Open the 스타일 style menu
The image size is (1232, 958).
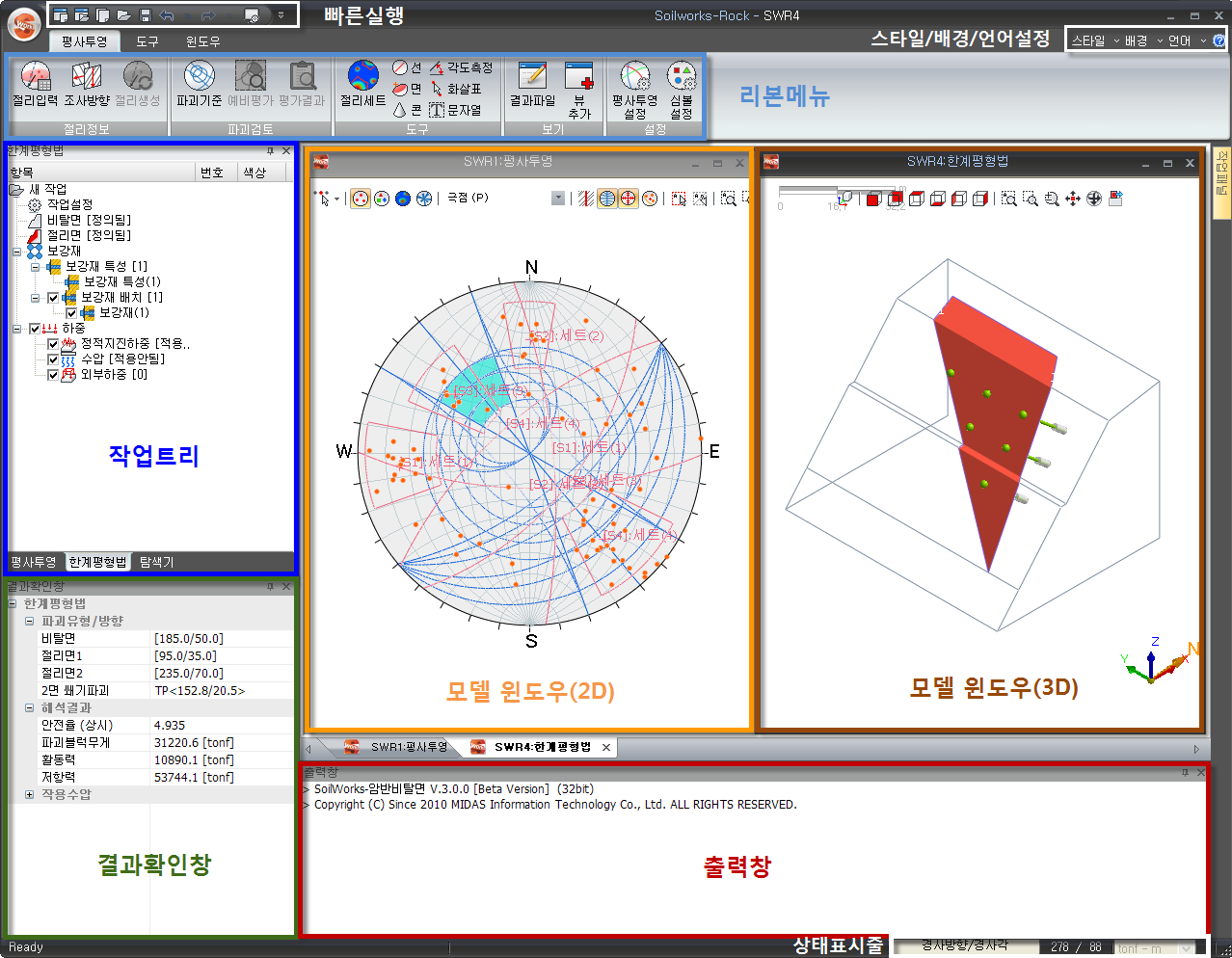pyautogui.click(x=1095, y=40)
